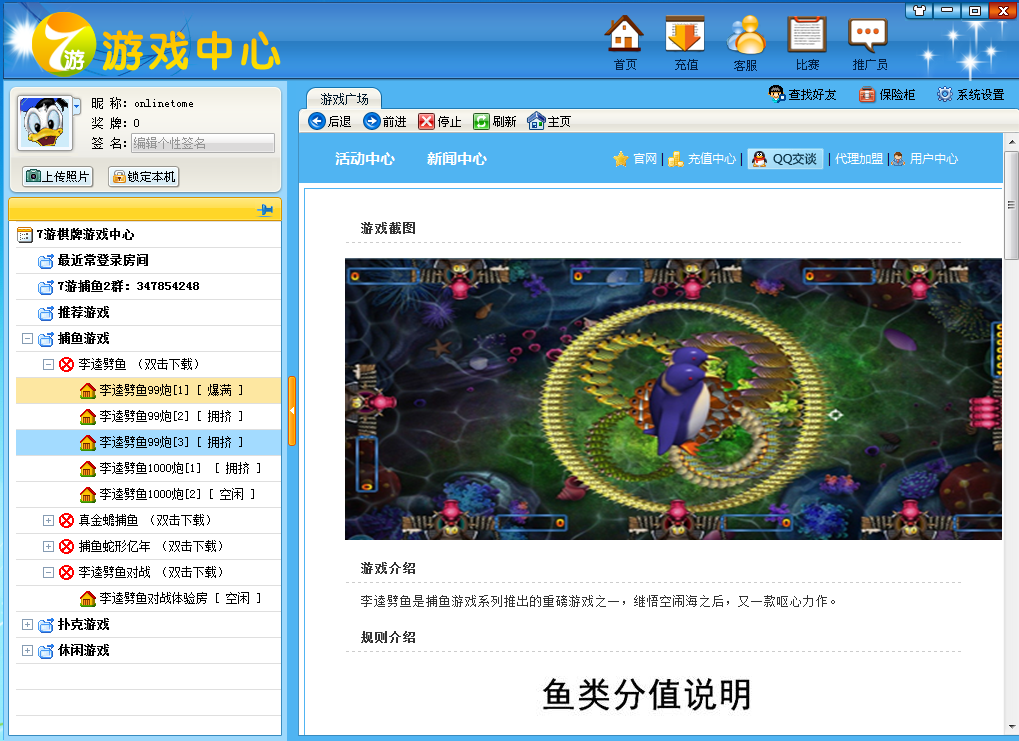Open 最近常登录房间 folder
This screenshot has width=1019, height=741.
[148, 260]
